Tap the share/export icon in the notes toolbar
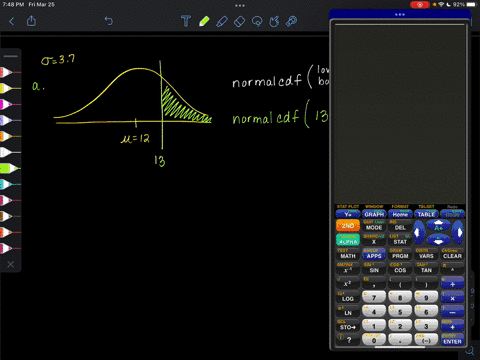Image resolution: width=480 pixels, height=360 pixels. [x=31, y=21]
